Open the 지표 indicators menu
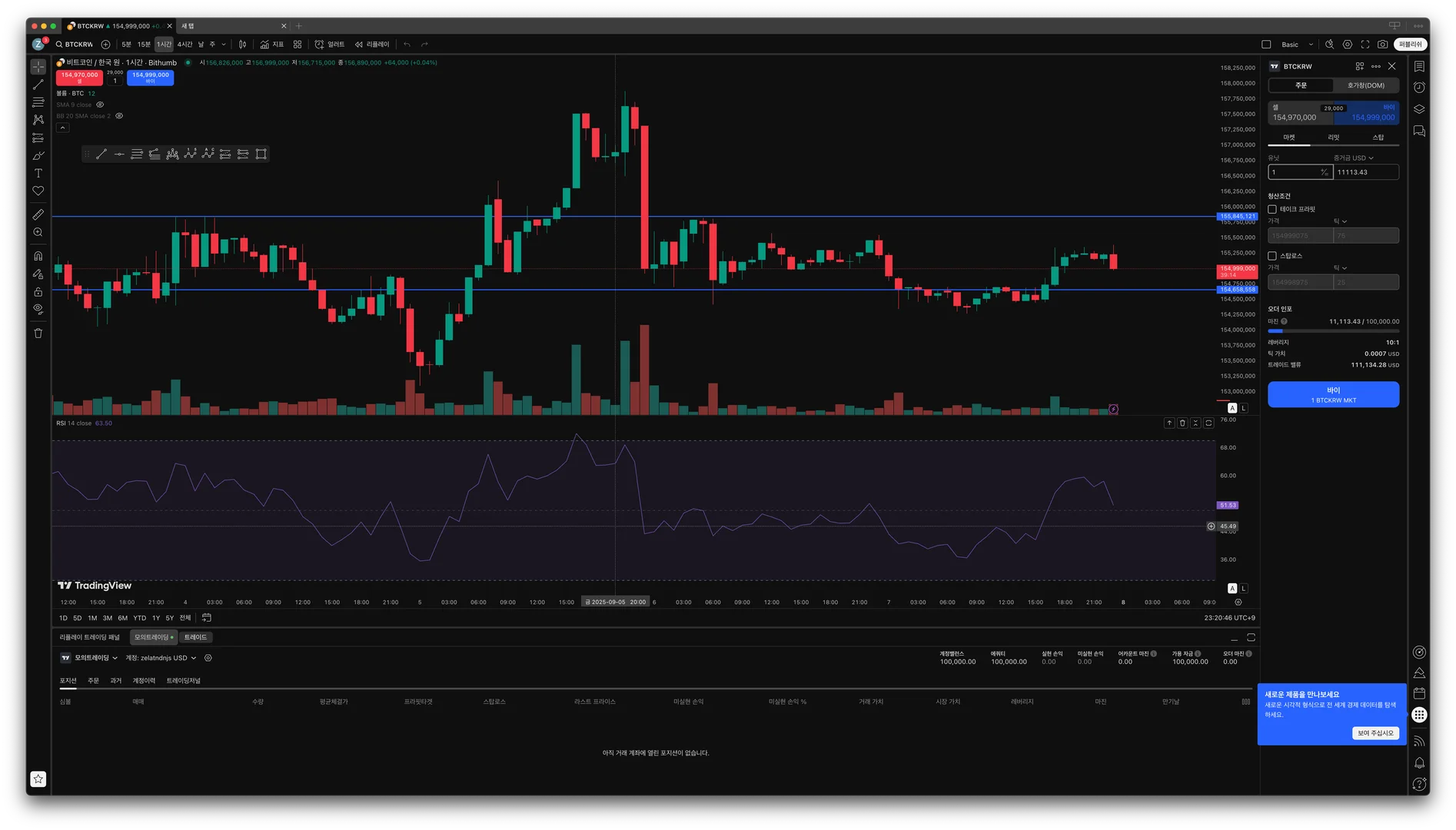This screenshot has height=830, width=1456. 272,45
